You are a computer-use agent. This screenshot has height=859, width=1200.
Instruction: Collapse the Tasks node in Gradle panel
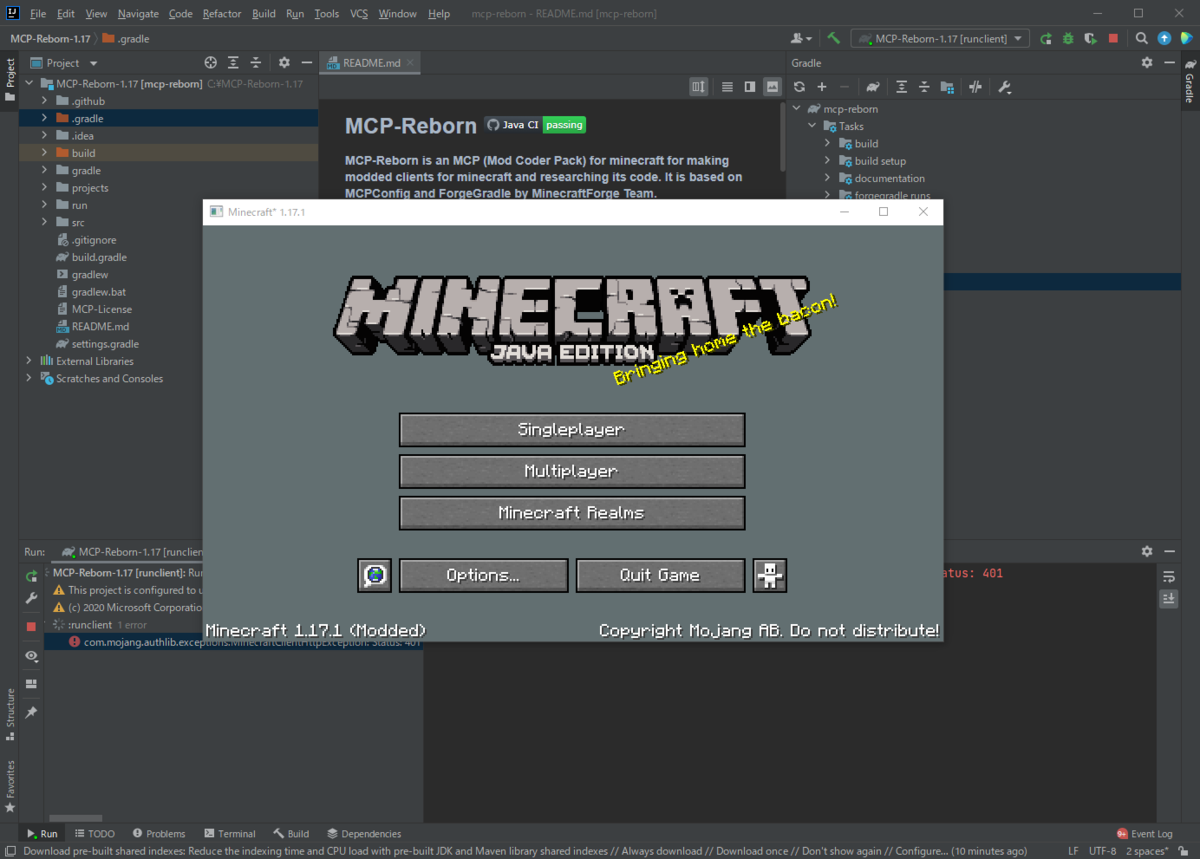812,126
